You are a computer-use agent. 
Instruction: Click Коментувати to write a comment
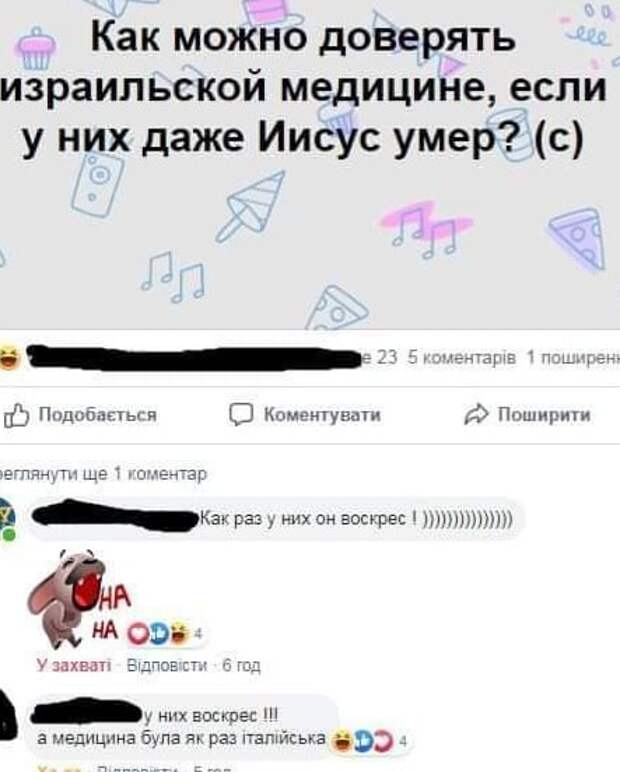point(305,415)
